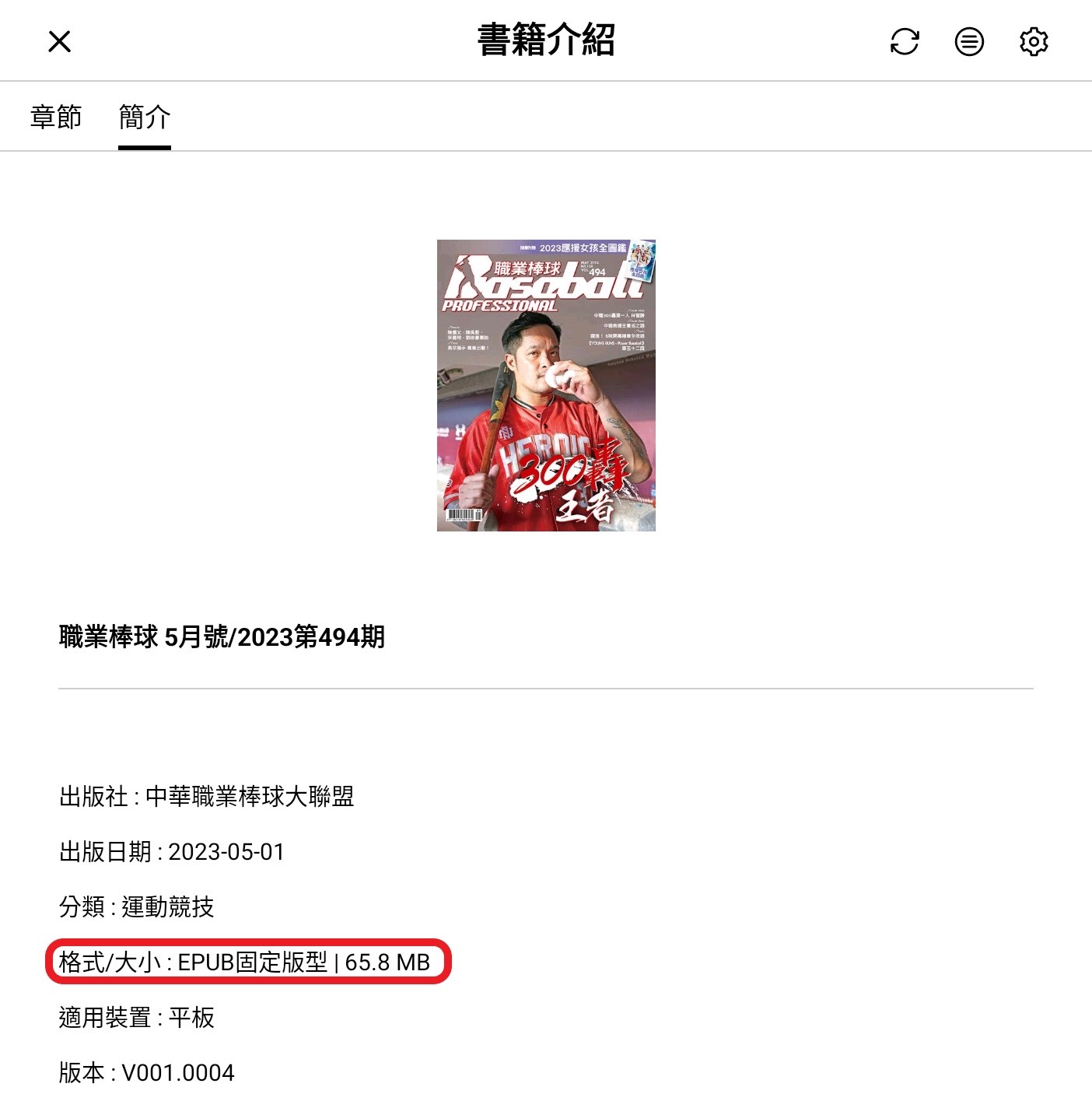Tap the refresh sync icon
The image size is (1092, 1108).
tap(905, 41)
